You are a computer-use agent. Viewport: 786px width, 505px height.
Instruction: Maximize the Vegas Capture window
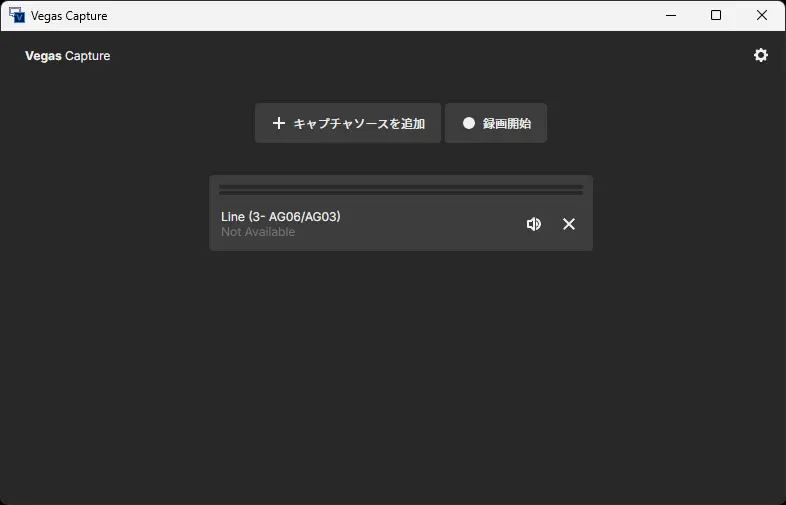pyautogui.click(x=716, y=16)
